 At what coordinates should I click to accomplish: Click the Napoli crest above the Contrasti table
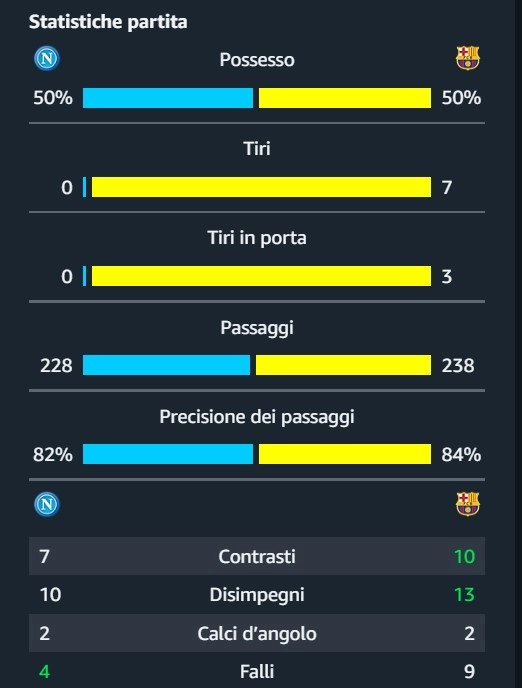click(x=47, y=504)
